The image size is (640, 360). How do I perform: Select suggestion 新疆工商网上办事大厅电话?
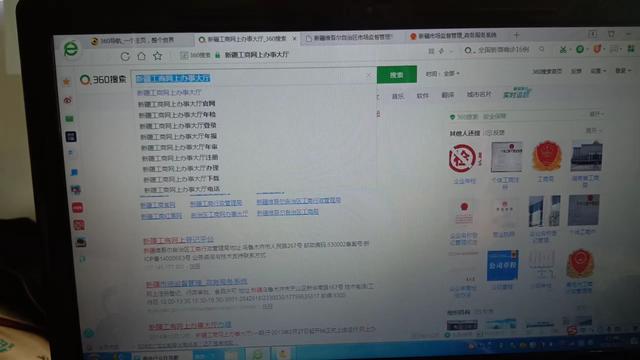tap(182, 189)
